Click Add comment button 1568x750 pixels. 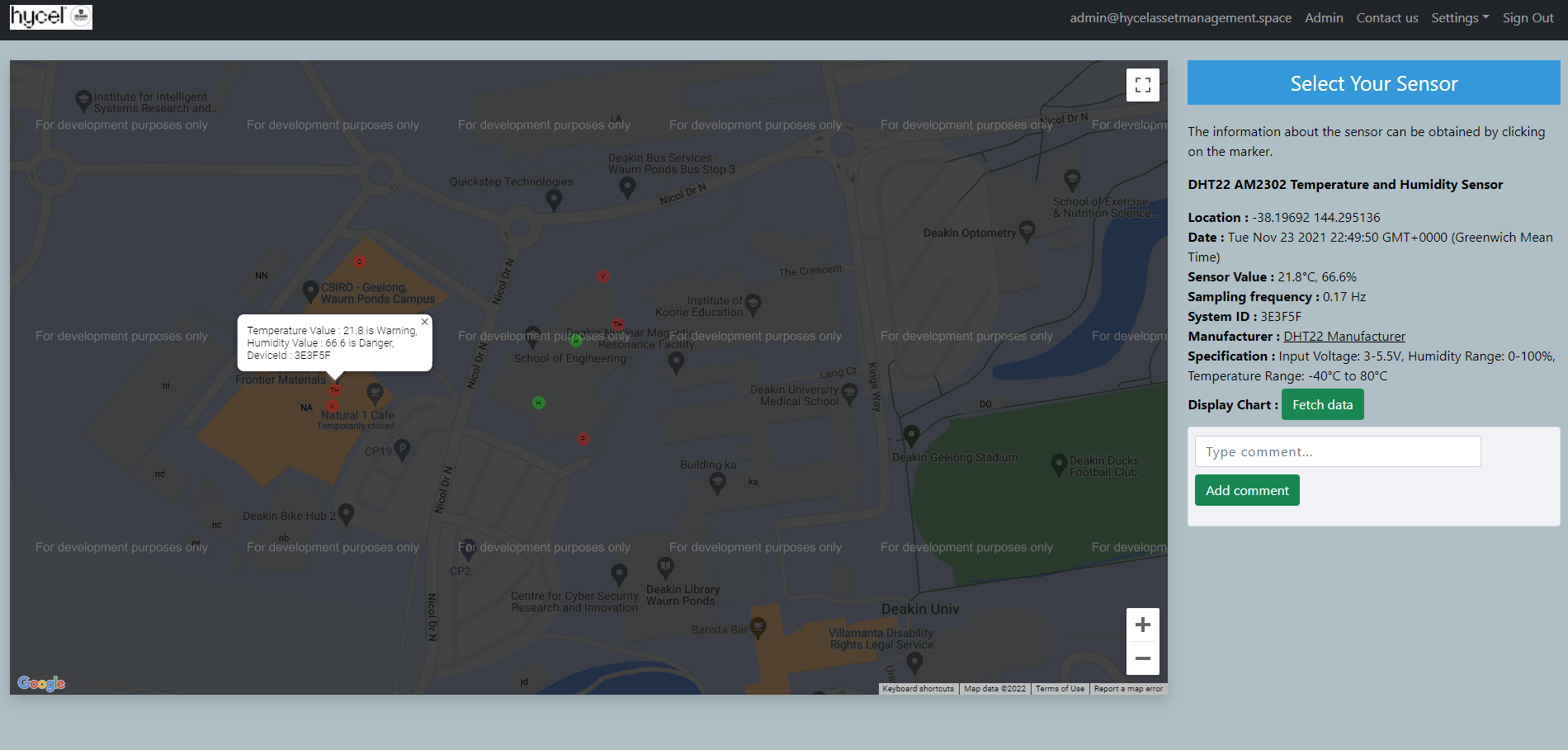click(1247, 490)
